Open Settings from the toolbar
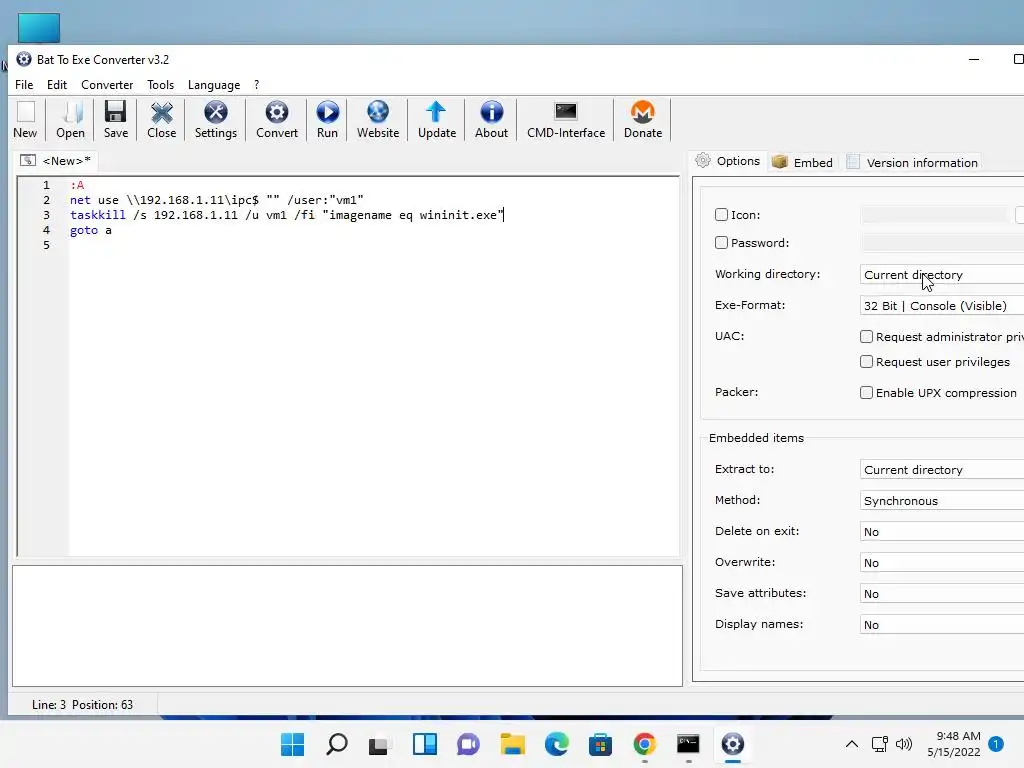Image resolution: width=1024 pixels, height=768 pixels. (x=216, y=120)
